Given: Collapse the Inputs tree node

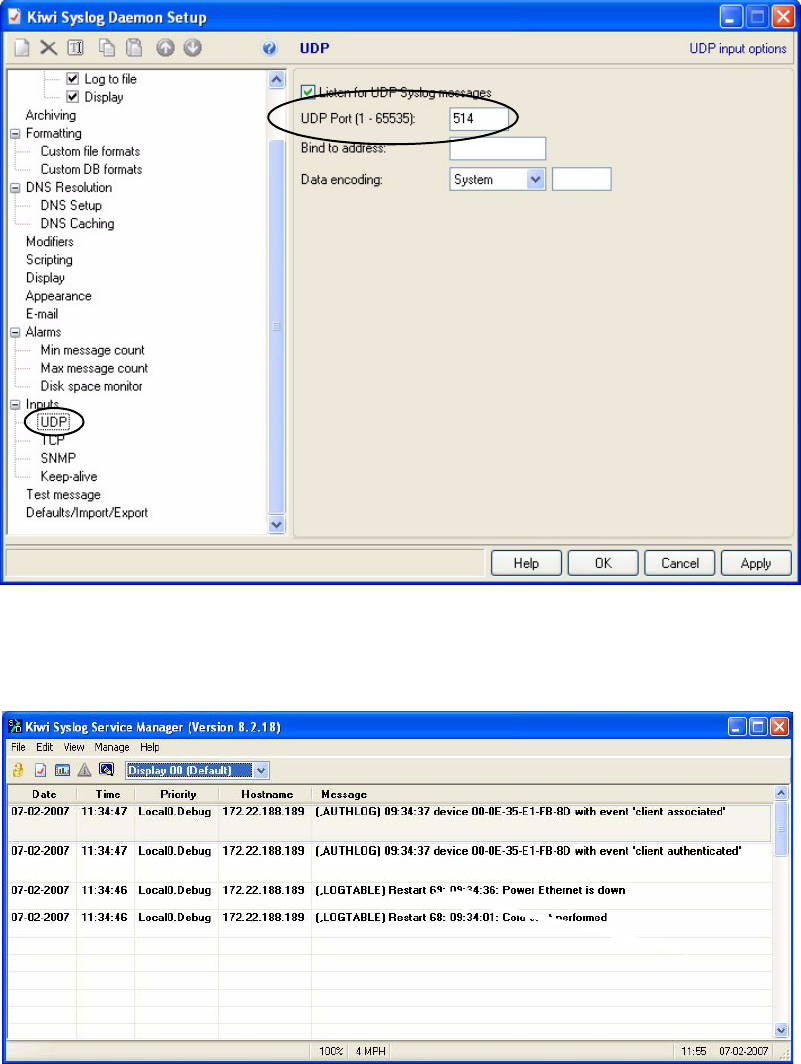Looking at the screenshot, I should tap(15, 404).
